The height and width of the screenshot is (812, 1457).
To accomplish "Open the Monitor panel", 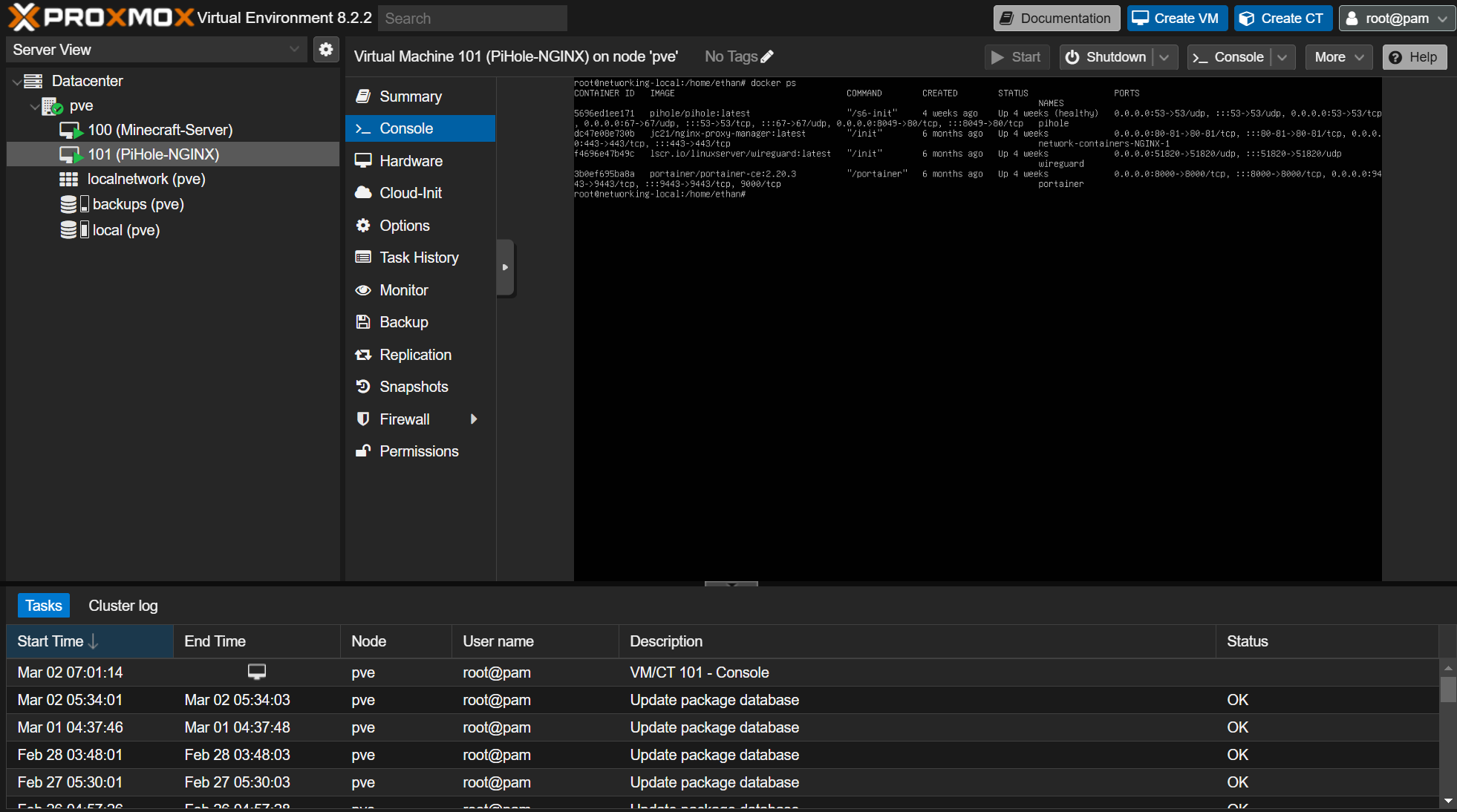I will click(x=403, y=289).
